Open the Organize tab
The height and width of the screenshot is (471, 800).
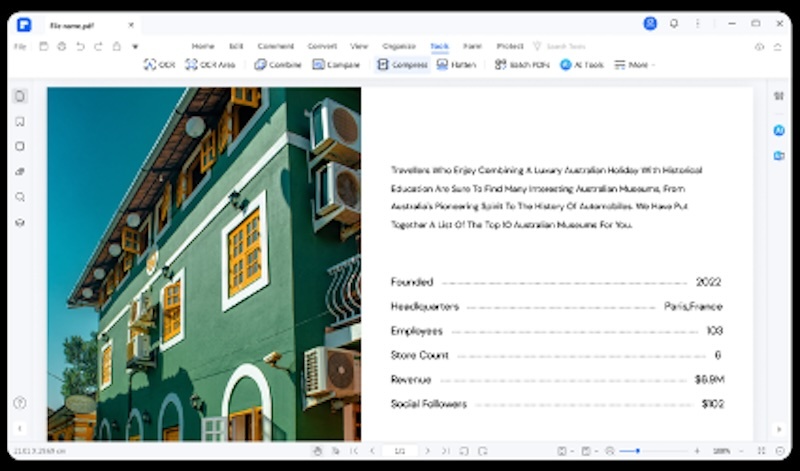pyautogui.click(x=399, y=46)
